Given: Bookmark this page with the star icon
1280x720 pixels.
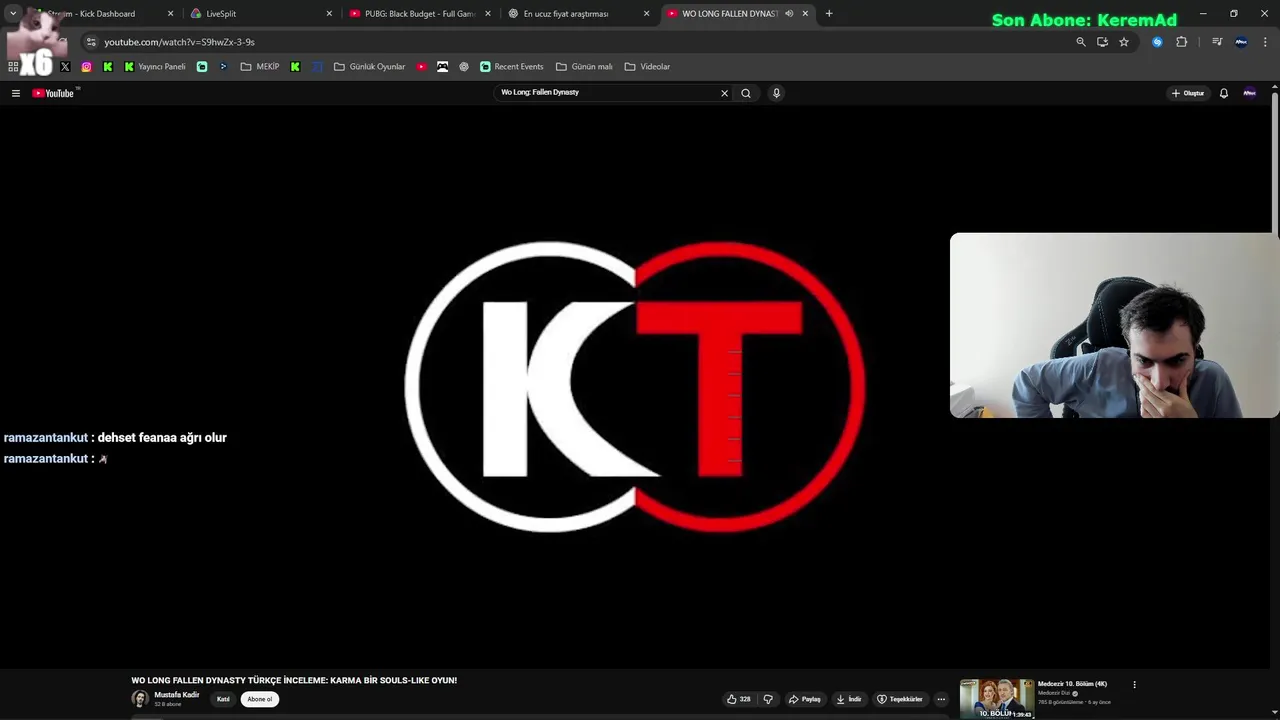Looking at the screenshot, I should coord(1124,42).
